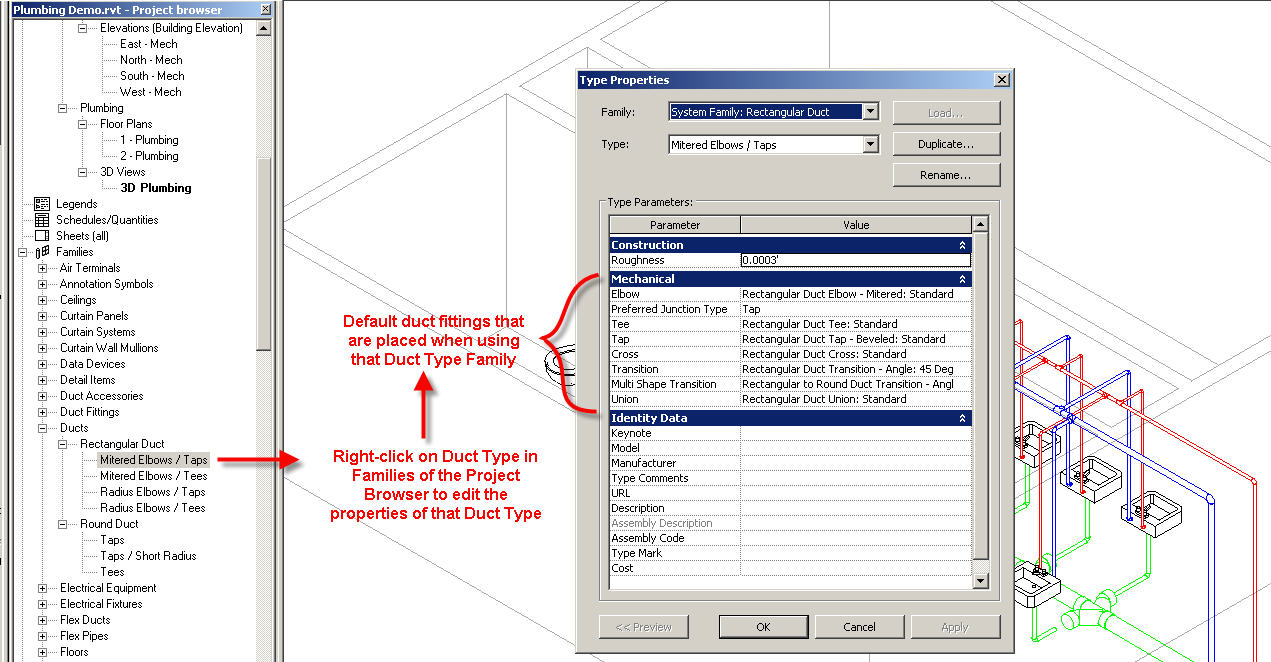
Task: Open the 3D Plumbing view
Action: coord(155,188)
